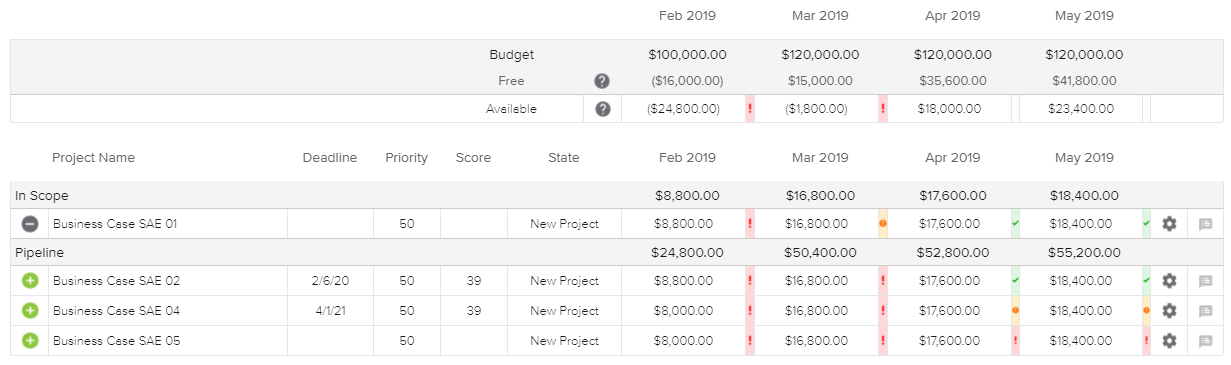Open the help icon next to Available

pyautogui.click(x=602, y=109)
